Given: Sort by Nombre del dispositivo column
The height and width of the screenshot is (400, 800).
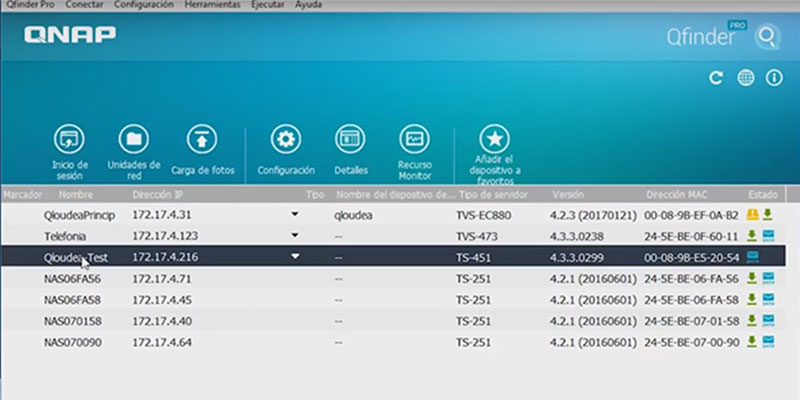Looking at the screenshot, I should 396,194.
